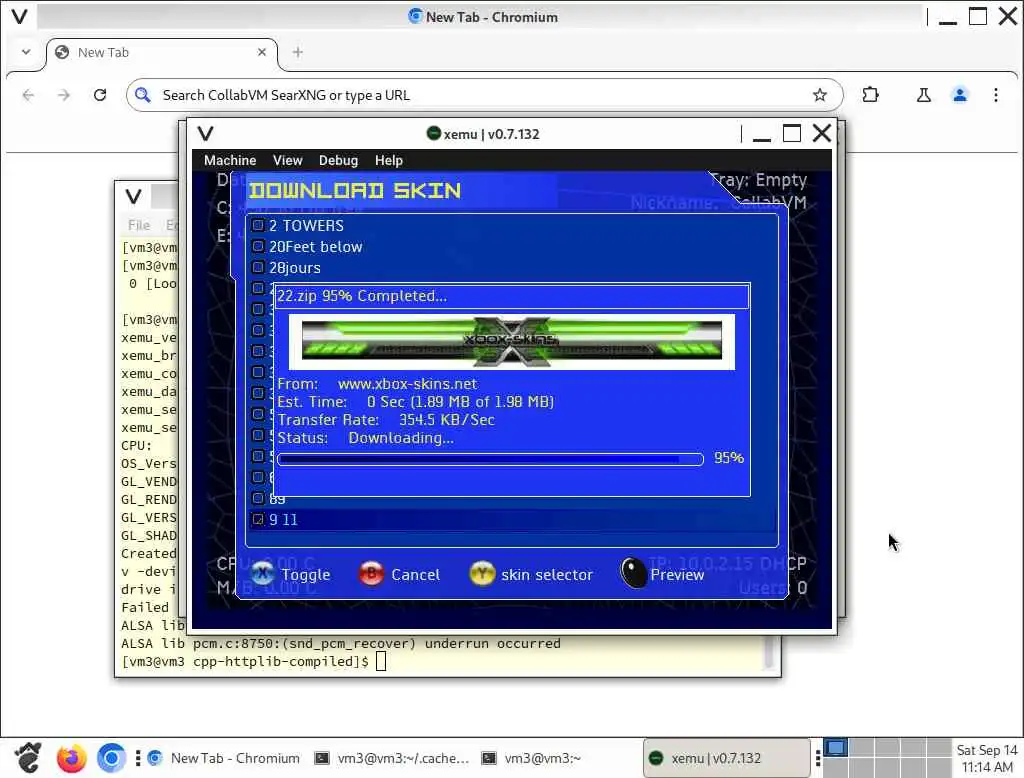Click the X Toggle button icon

263,574
